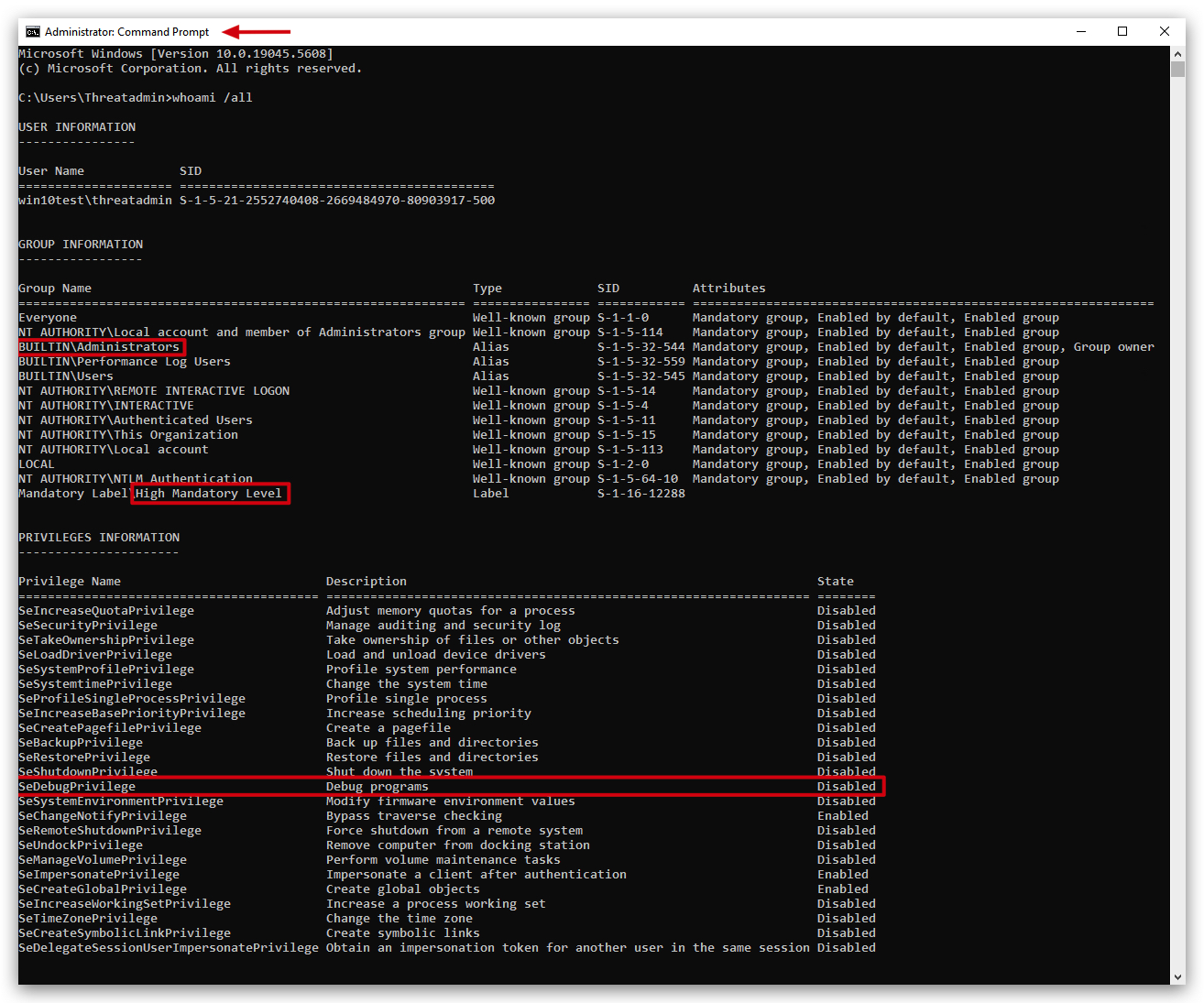Click the GROUP INFORMATION heading
This screenshot has height=1003, width=1204.
point(81,245)
